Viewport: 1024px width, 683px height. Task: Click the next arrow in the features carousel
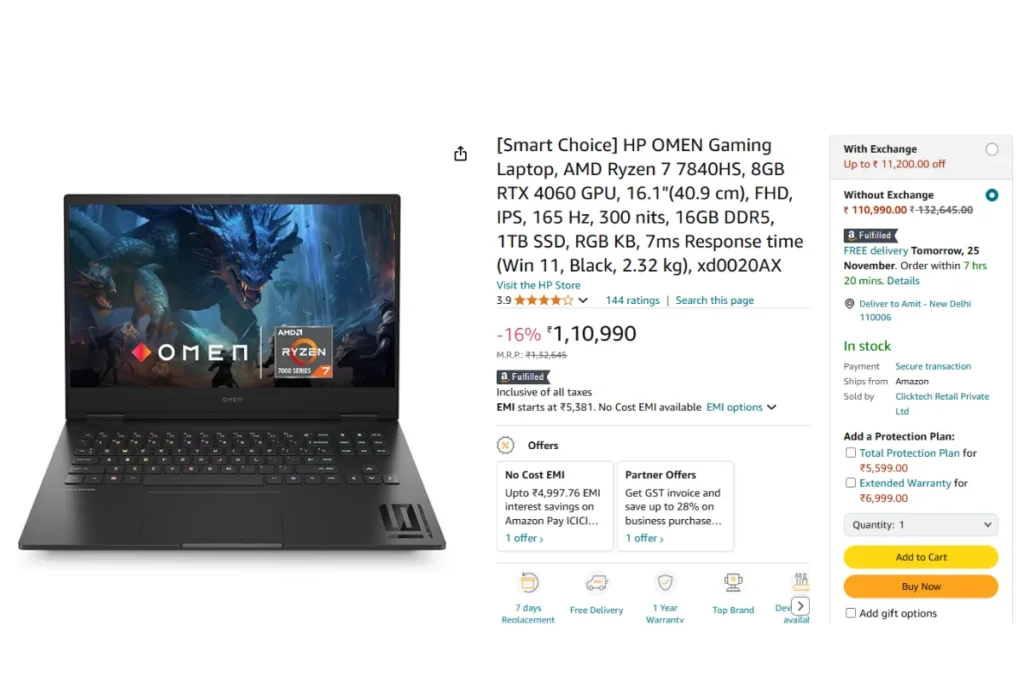click(x=801, y=606)
